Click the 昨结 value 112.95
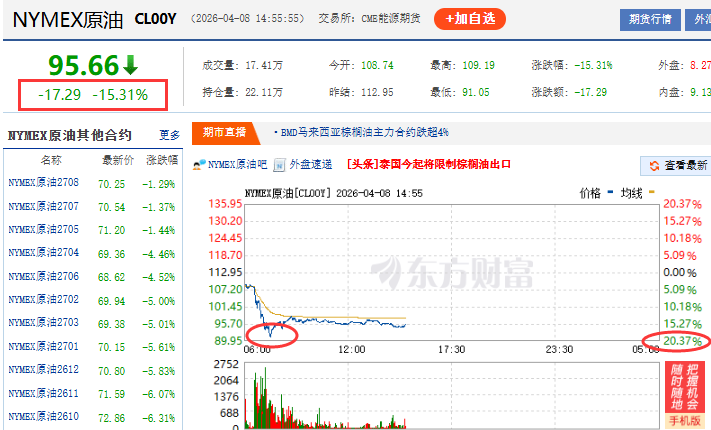The image size is (711, 430). 377,93
